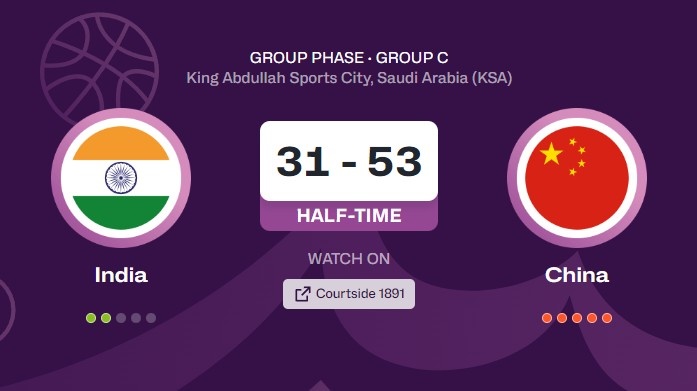This screenshot has width=697, height=391.
Task: Click China's middle orange form dot
Action: [x=577, y=318]
